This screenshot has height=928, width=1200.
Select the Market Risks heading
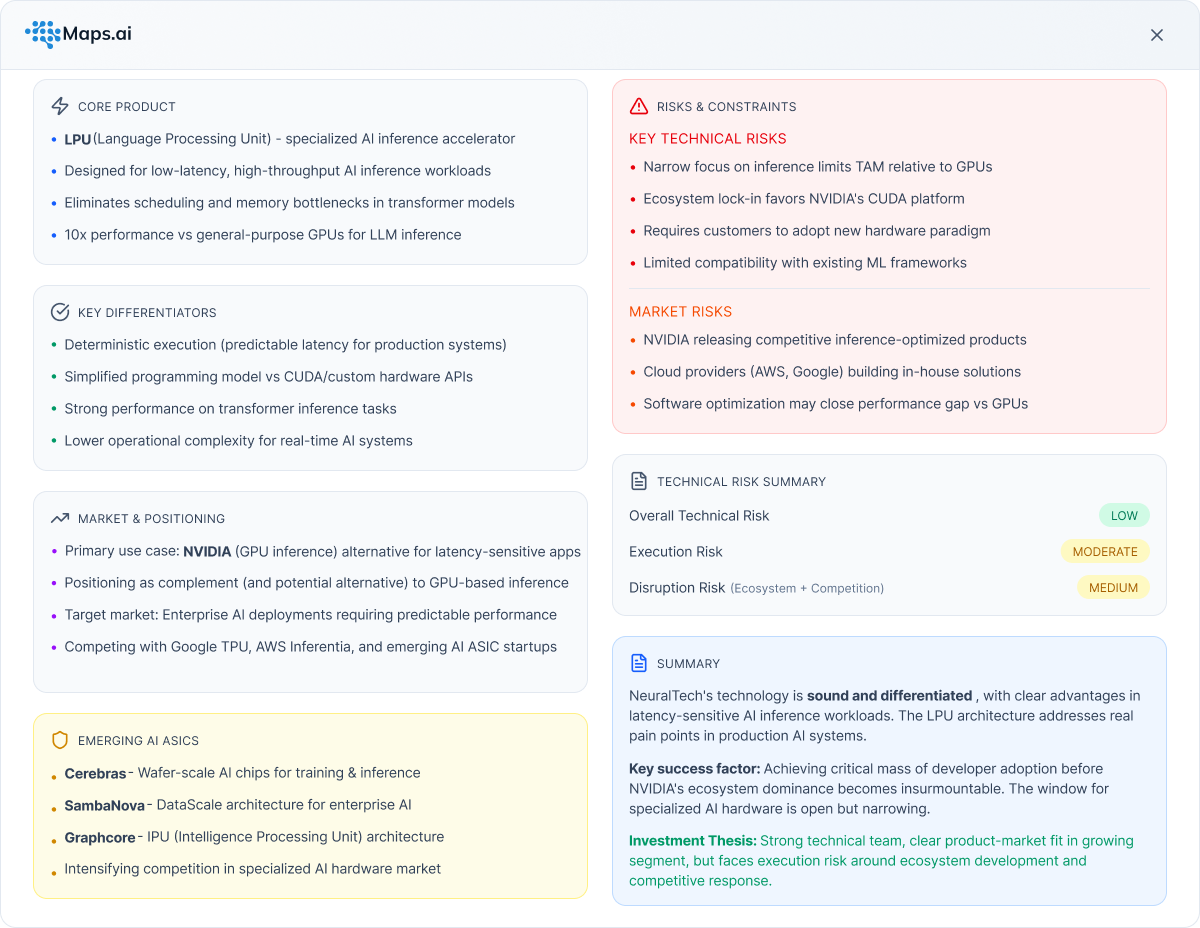click(680, 312)
